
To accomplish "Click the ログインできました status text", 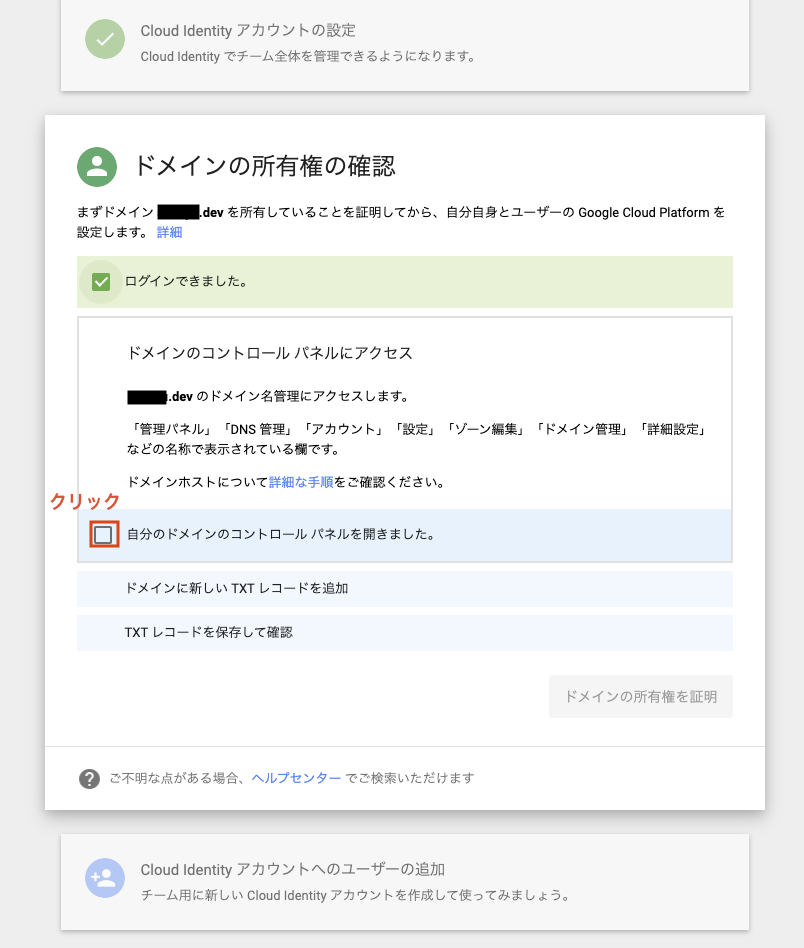I will tap(186, 281).
